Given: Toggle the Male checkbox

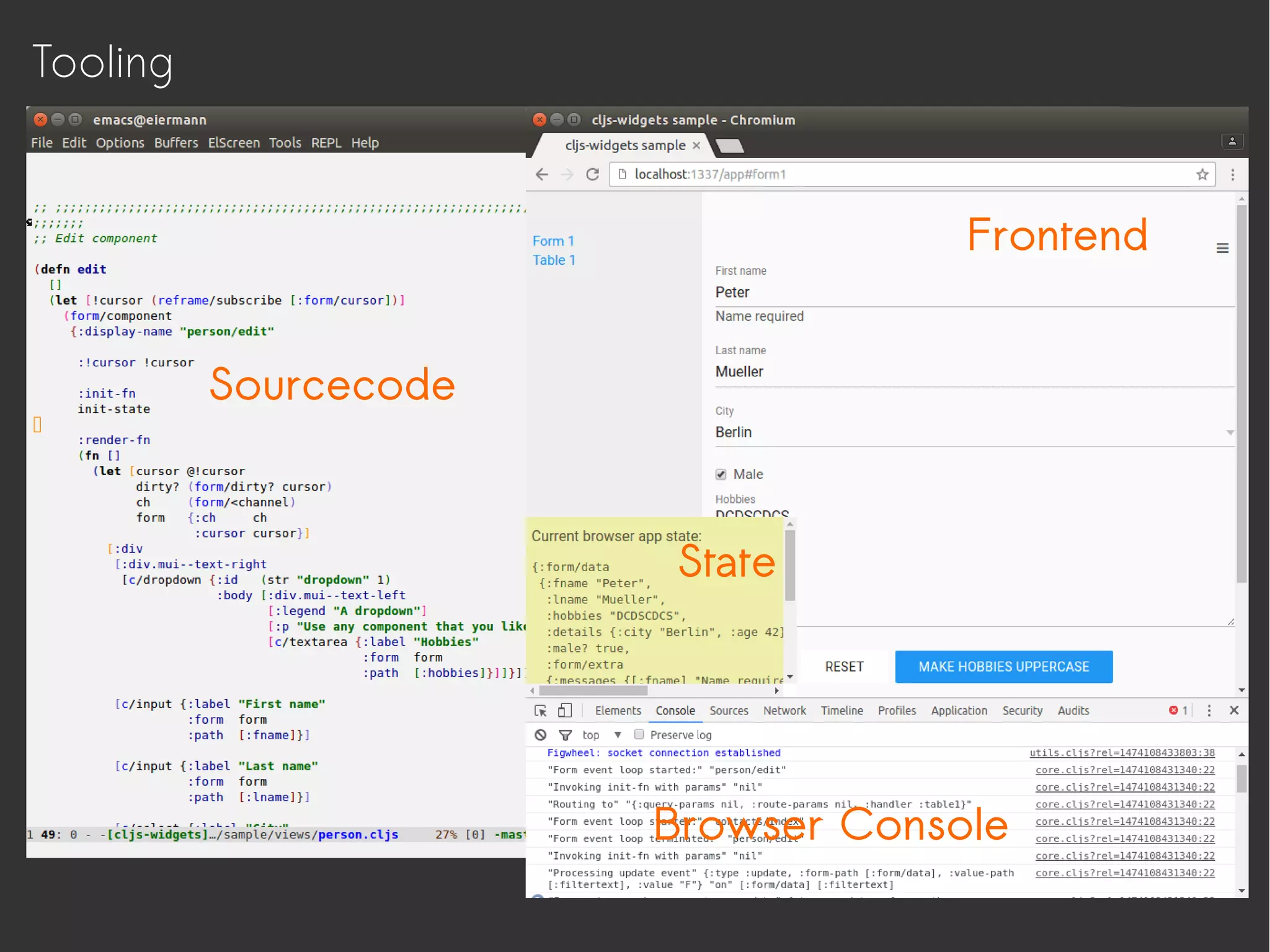Looking at the screenshot, I should coord(721,474).
